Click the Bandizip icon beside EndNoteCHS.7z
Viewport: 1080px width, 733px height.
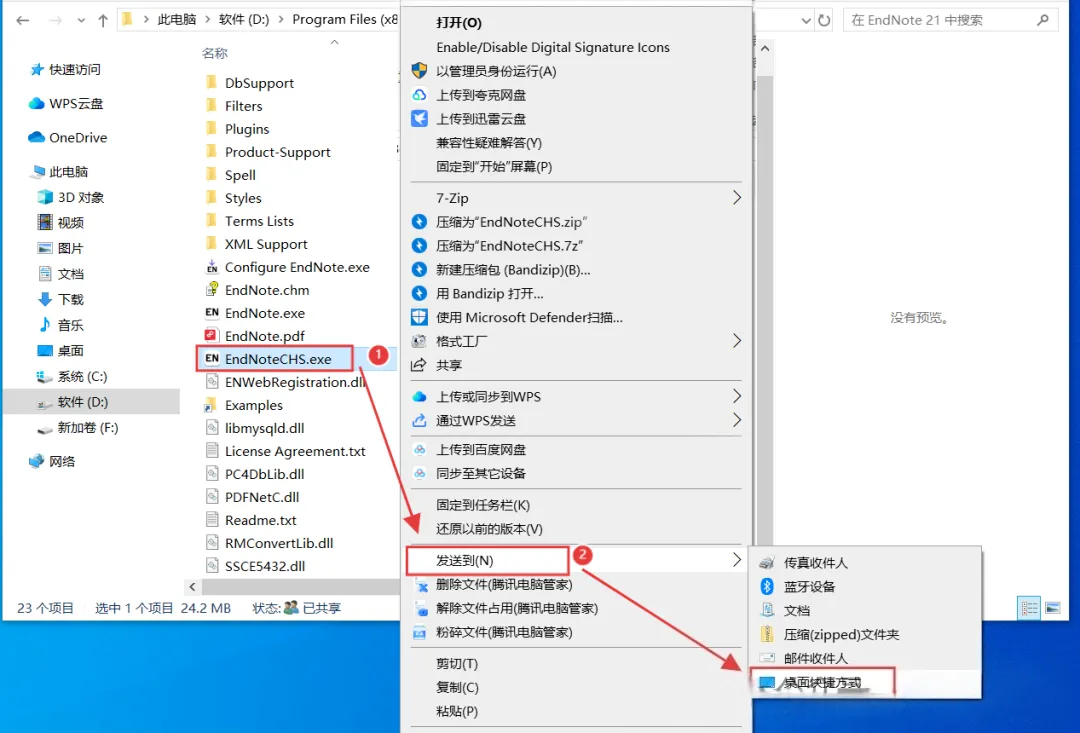[x=419, y=246]
